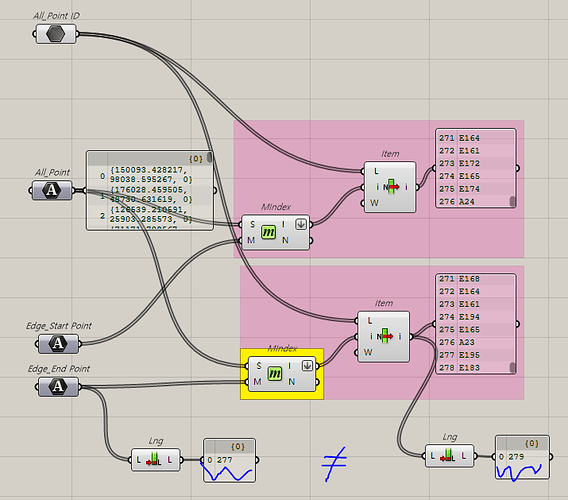The height and width of the screenshot is (500, 568).
Task: Click the upper Mindex green m icon
Action: (268, 232)
